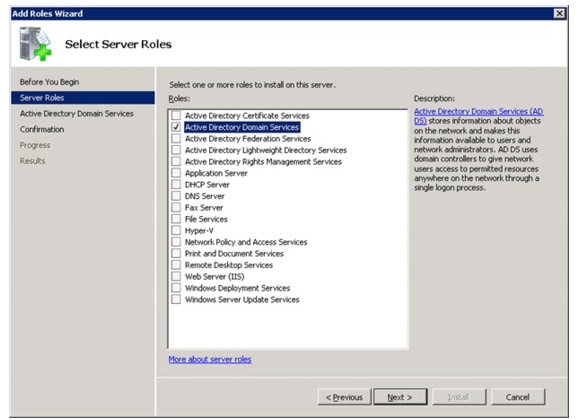Cancel the Add Roles Wizard

pyautogui.click(x=518, y=397)
